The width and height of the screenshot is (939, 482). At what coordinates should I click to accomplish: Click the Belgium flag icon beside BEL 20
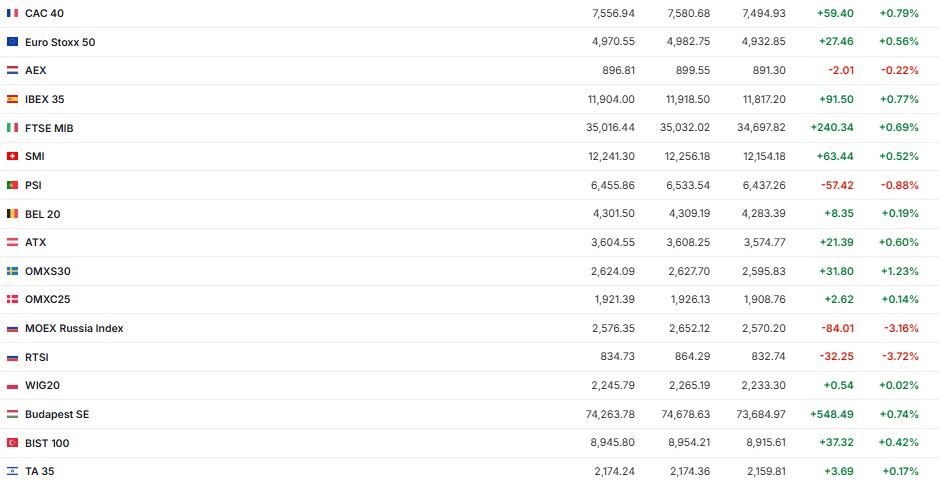coord(12,214)
